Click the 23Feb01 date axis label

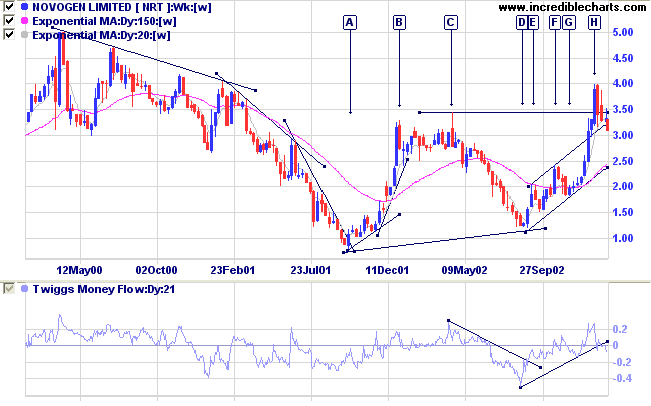point(232,270)
